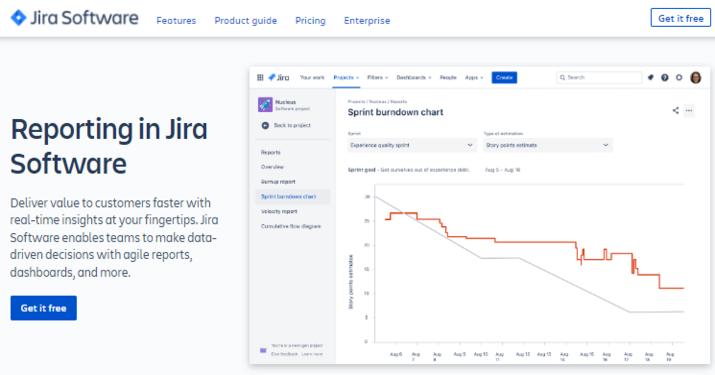Viewport: 715px width, 375px height.
Task: Click the blue Get it free button
Action: coord(44,308)
